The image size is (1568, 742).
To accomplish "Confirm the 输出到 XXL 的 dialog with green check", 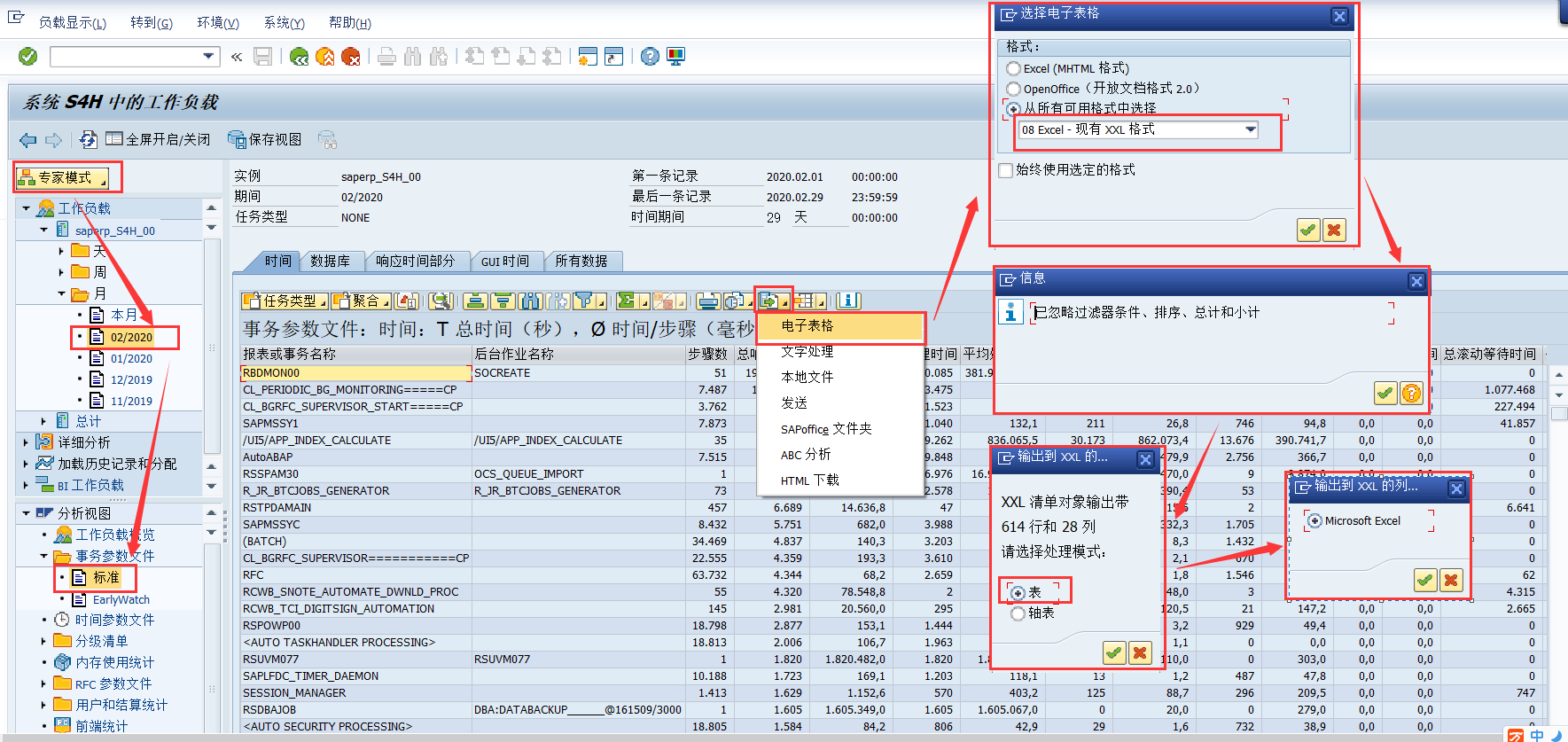I will [1114, 653].
